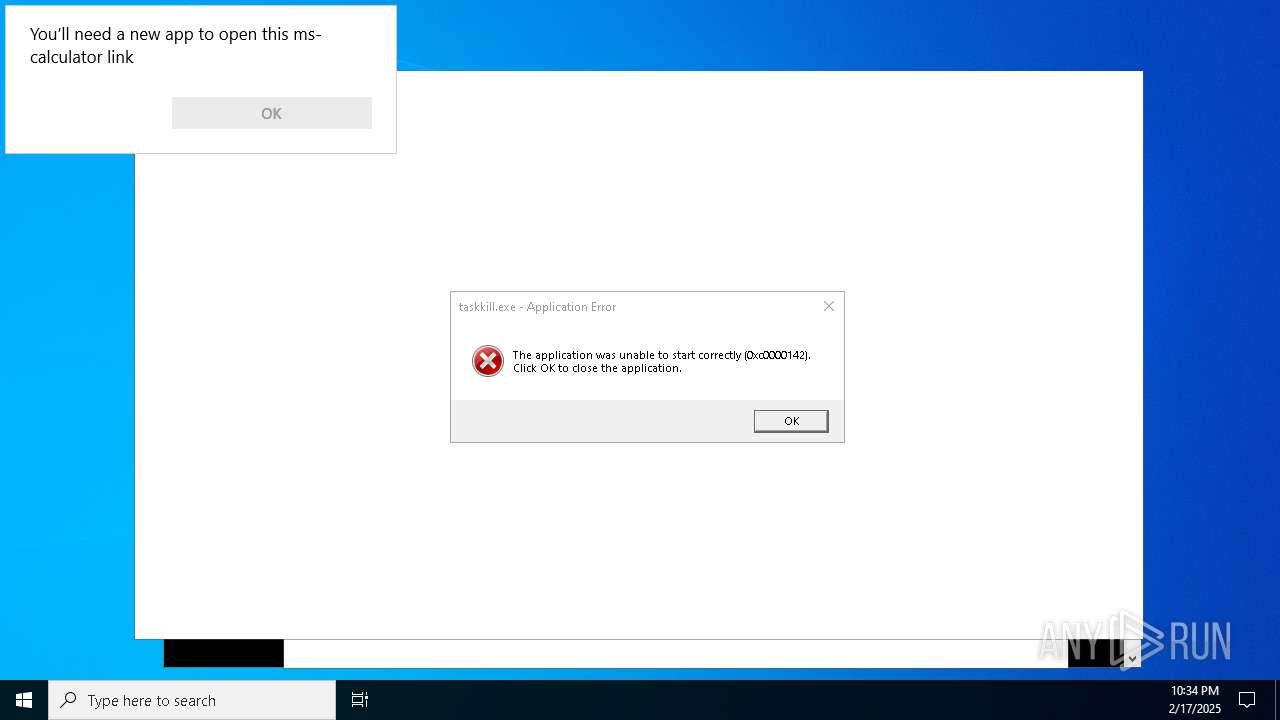Click the taskbar search box

(192, 700)
